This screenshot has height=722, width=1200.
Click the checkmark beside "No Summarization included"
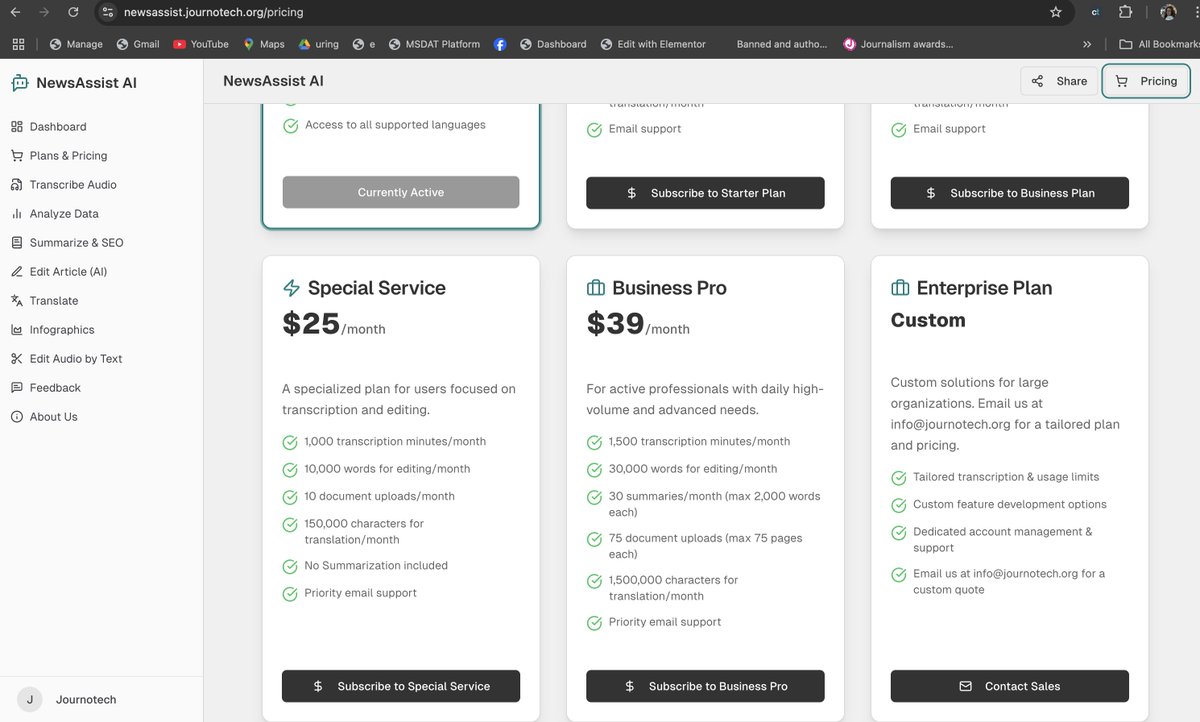pos(290,567)
